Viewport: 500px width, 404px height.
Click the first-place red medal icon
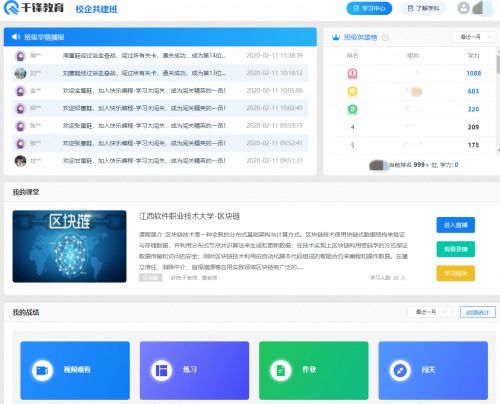click(x=352, y=74)
